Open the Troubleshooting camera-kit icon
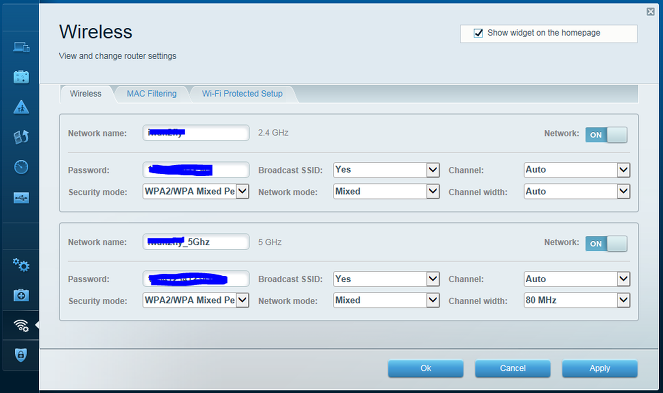The width and height of the screenshot is (663, 393). 21,295
